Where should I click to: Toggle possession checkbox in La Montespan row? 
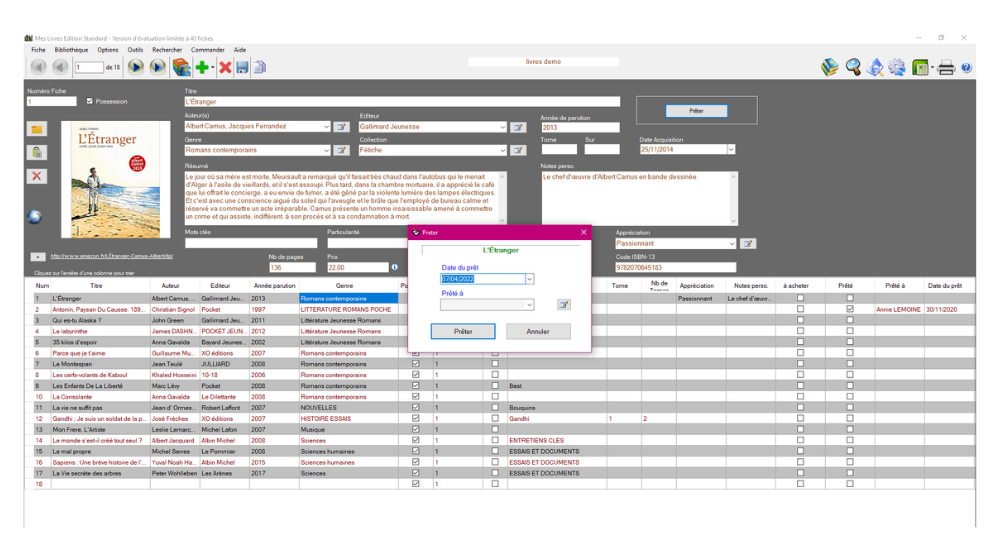point(416,364)
